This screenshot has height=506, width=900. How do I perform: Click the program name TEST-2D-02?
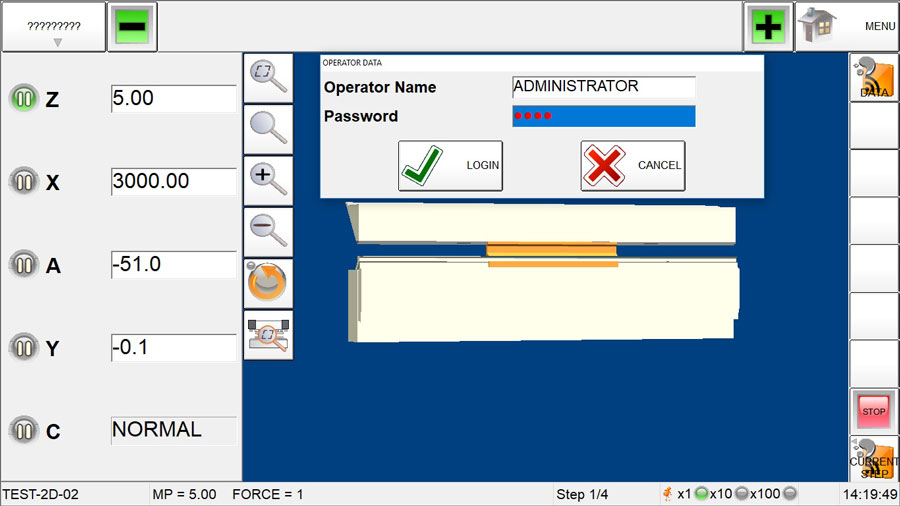[x=41, y=495]
